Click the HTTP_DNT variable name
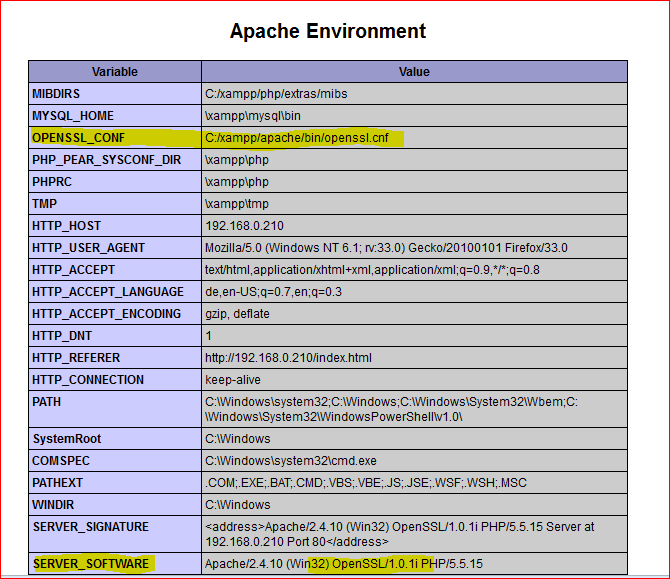The image size is (670, 579). (x=62, y=336)
